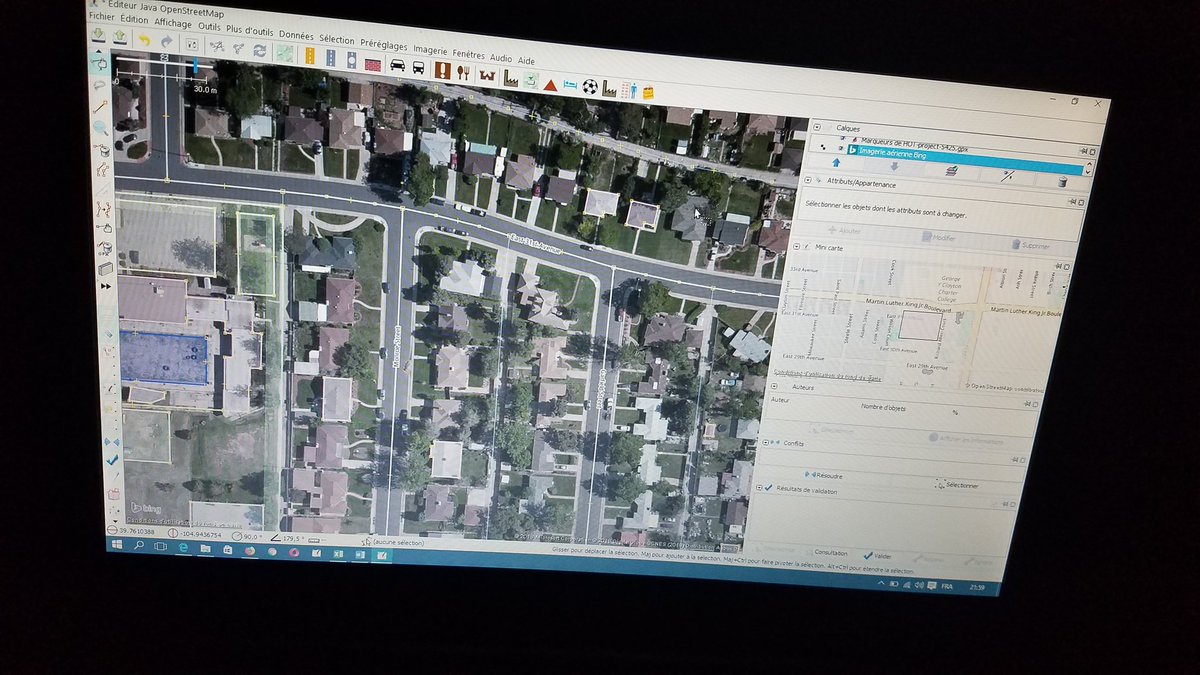
Task: Open the Imagerie menu
Action: (x=430, y=50)
